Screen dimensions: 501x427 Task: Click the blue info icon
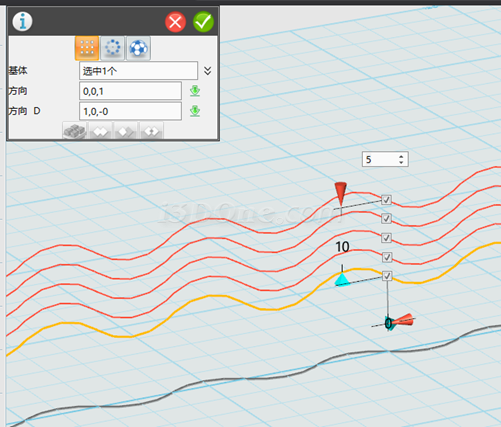click(x=22, y=22)
